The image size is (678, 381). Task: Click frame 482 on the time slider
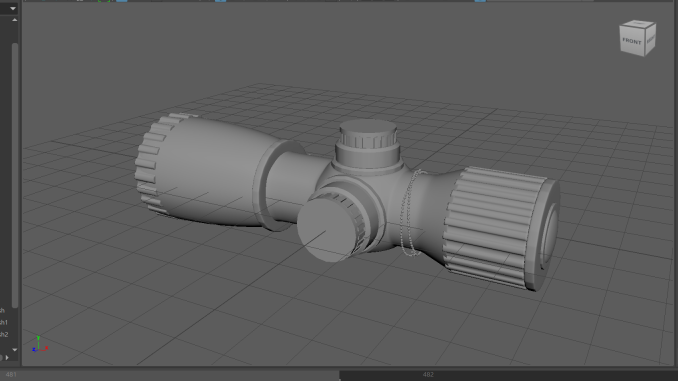(428, 375)
